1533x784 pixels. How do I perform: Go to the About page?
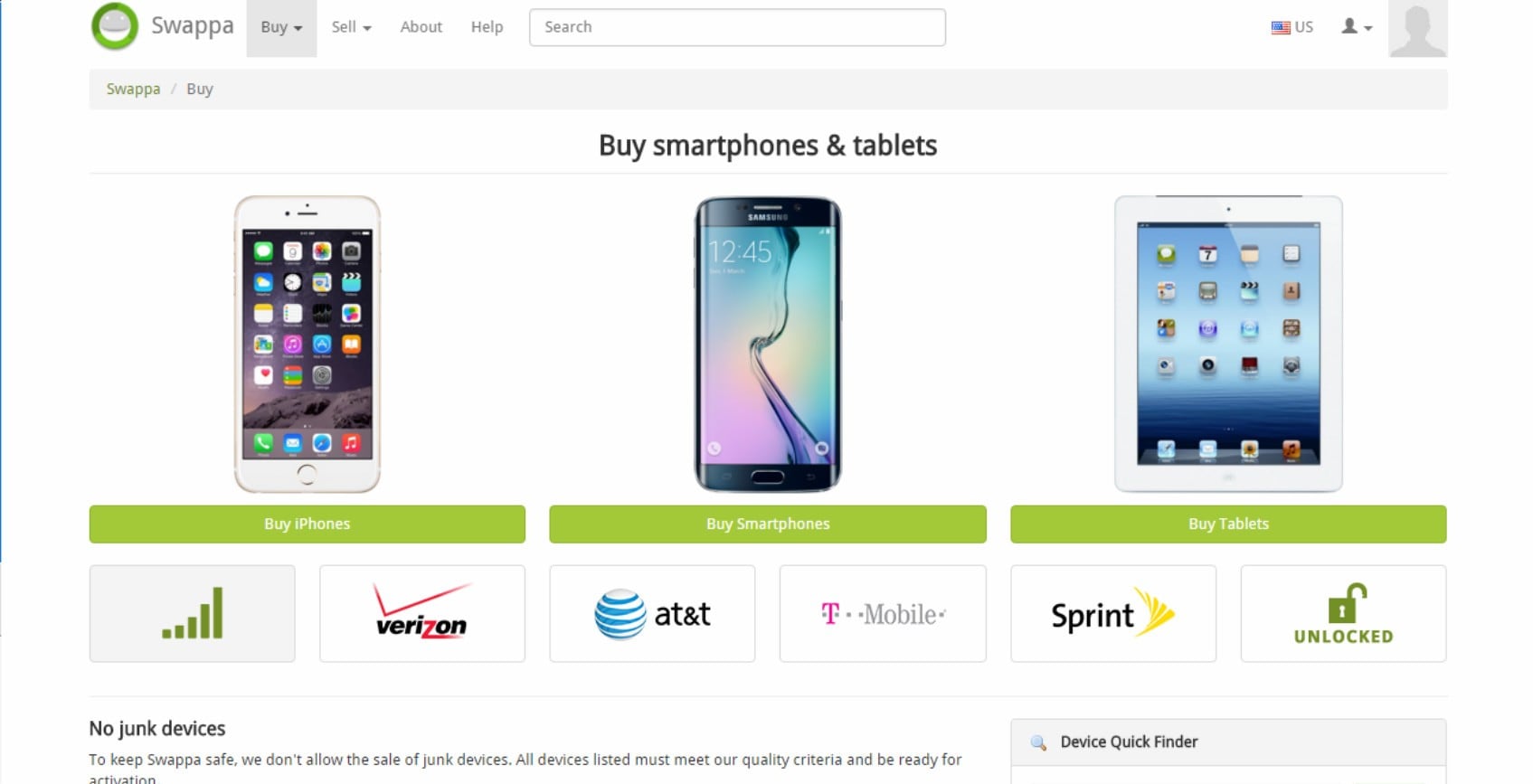(x=421, y=27)
